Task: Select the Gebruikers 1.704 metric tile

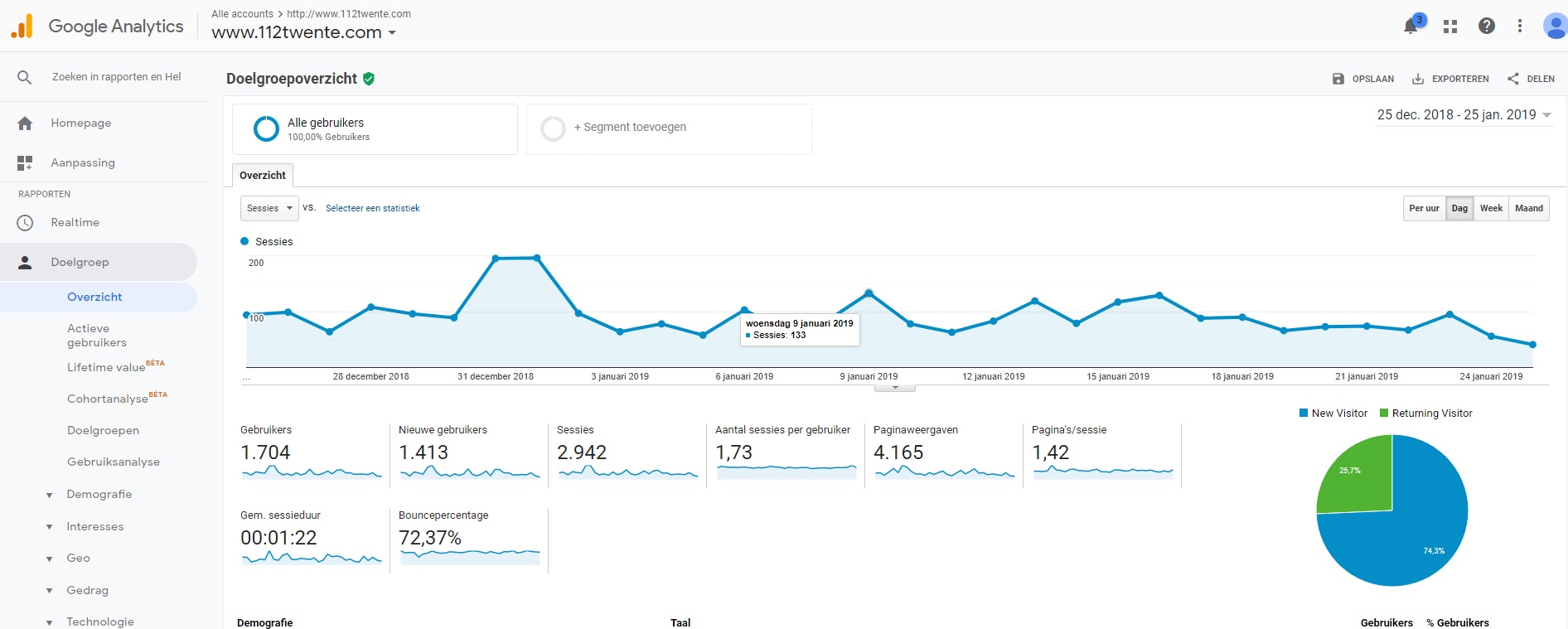Action: pos(311,454)
